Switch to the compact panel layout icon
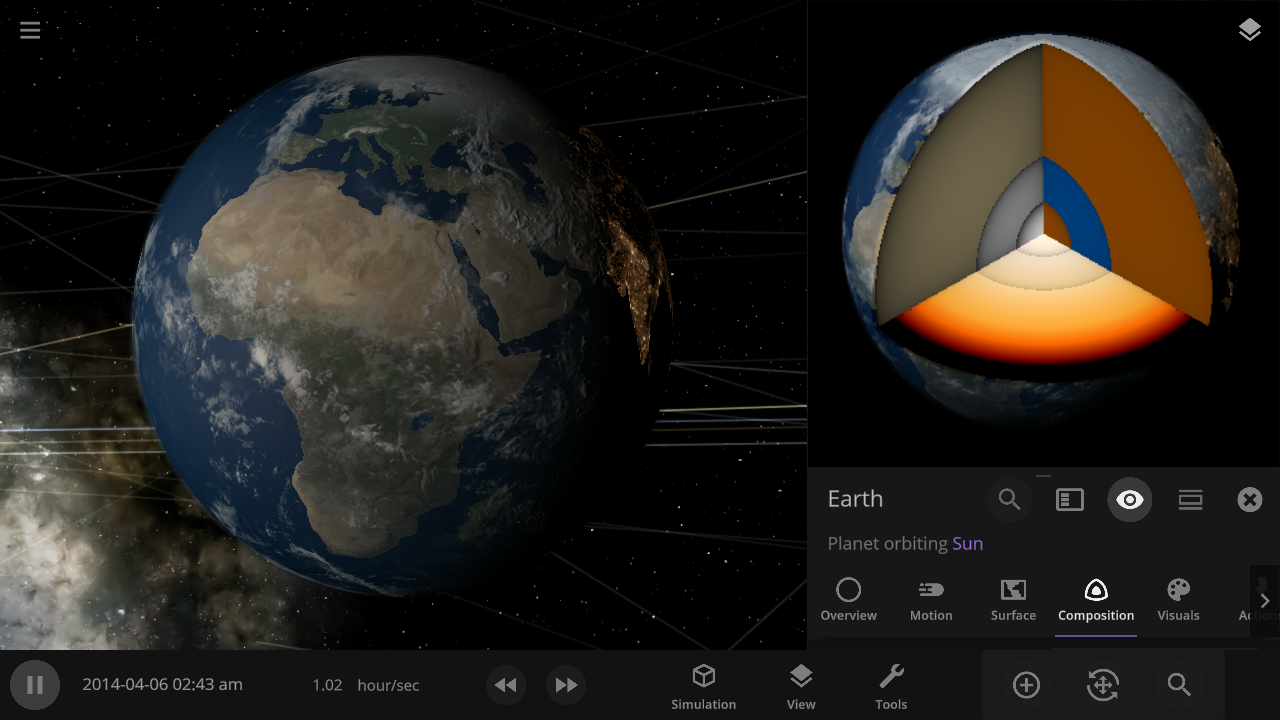1280x720 pixels. (x=1190, y=499)
